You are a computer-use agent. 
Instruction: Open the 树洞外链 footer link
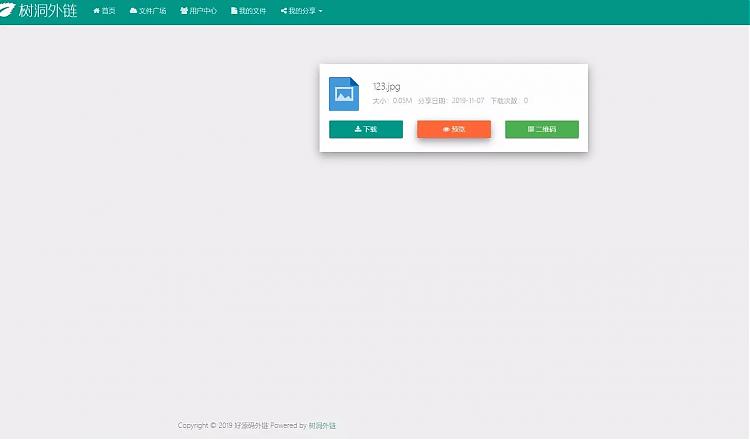(x=322, y=425)
